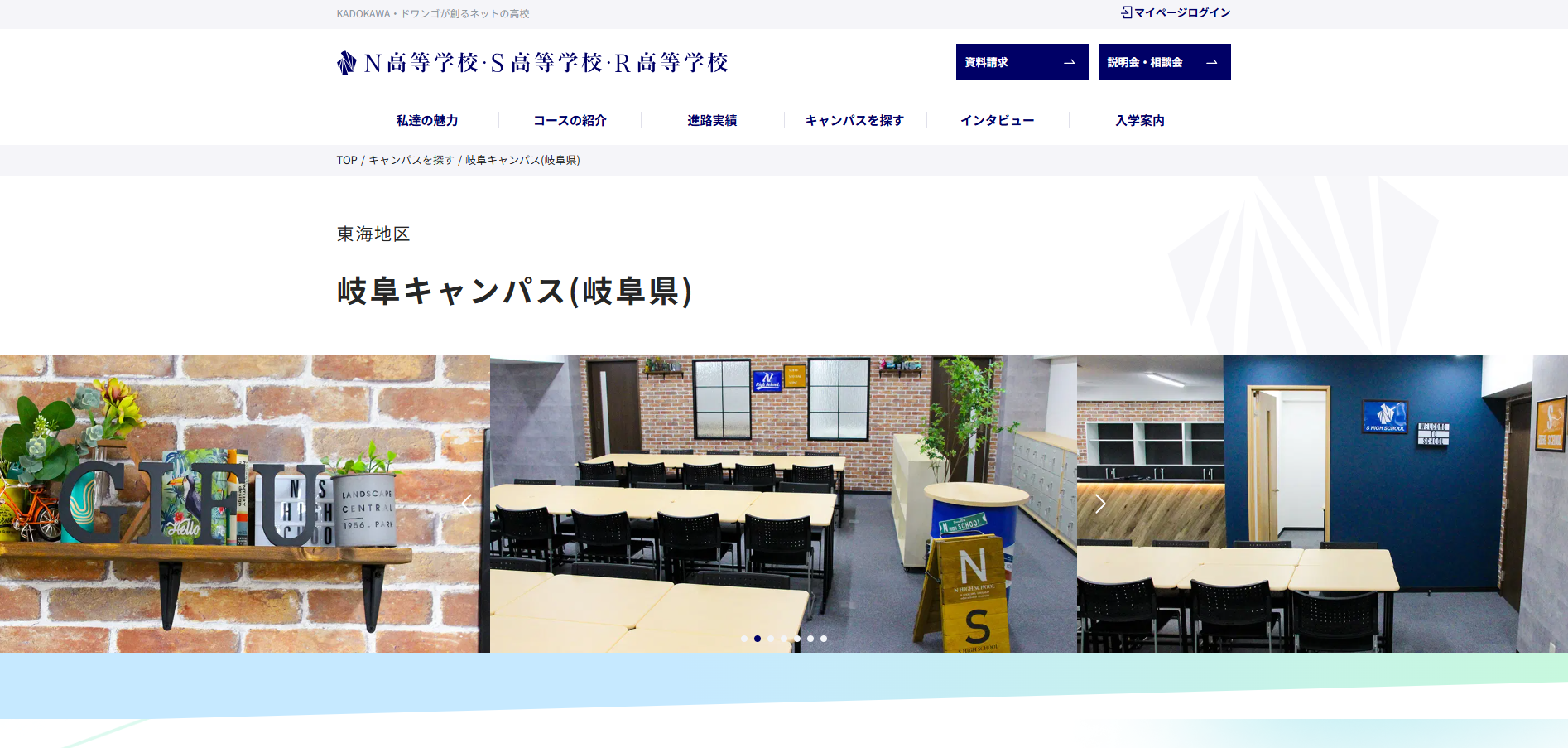
Task: Open the コースの紹介 menu item
Action: (570, 121)
